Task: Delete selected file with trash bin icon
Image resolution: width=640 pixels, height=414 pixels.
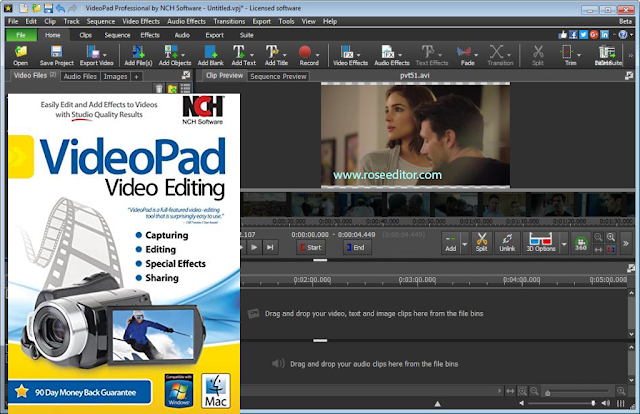Action: tap(159, 88)
